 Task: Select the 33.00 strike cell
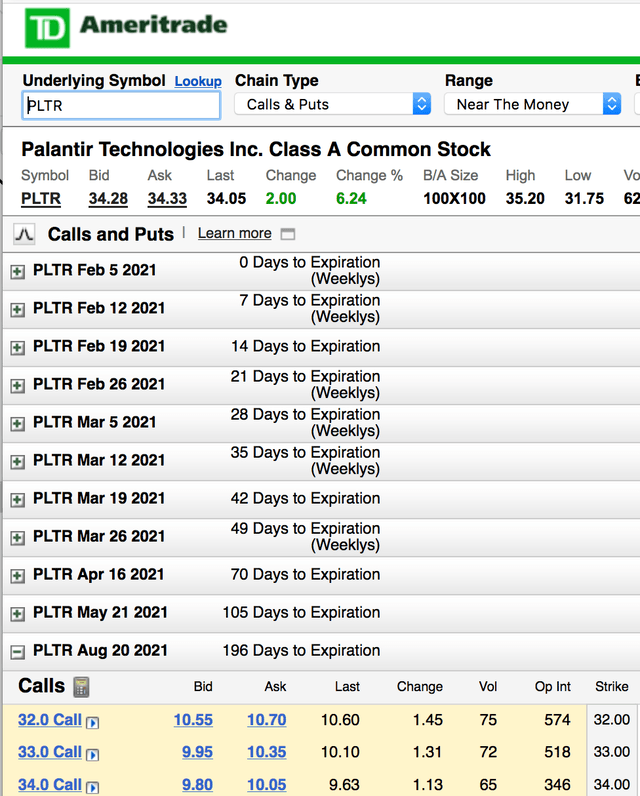(x=612, y=752)
